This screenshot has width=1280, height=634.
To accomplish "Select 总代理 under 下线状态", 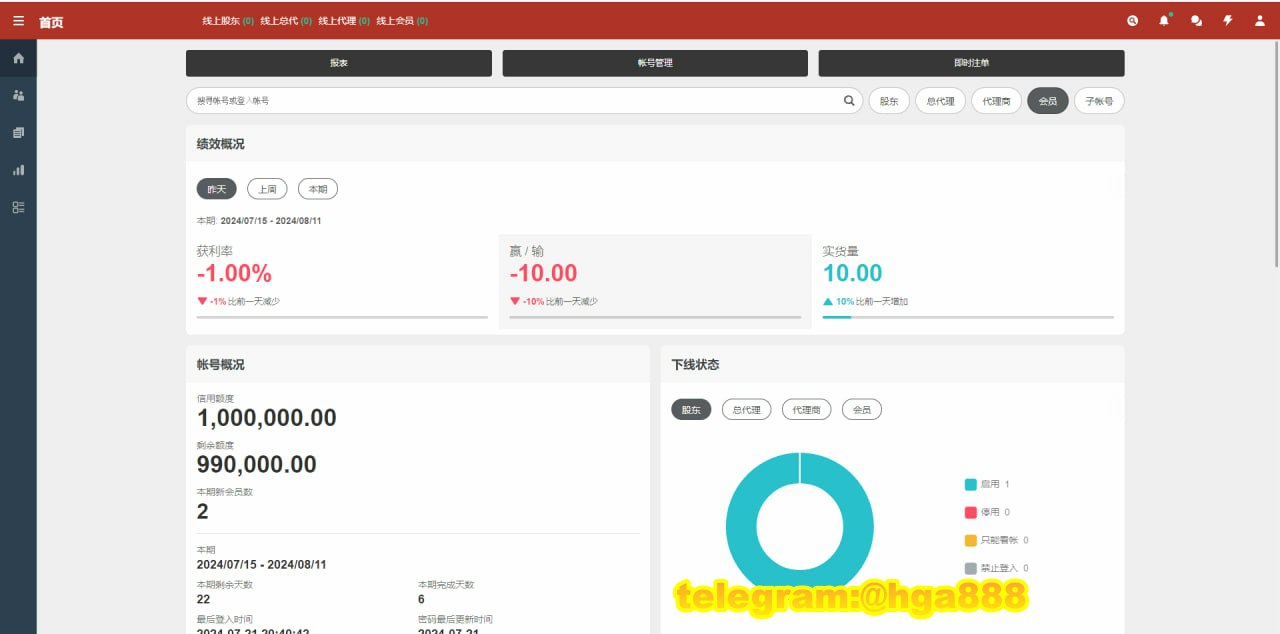I will (x=746, y=410).
